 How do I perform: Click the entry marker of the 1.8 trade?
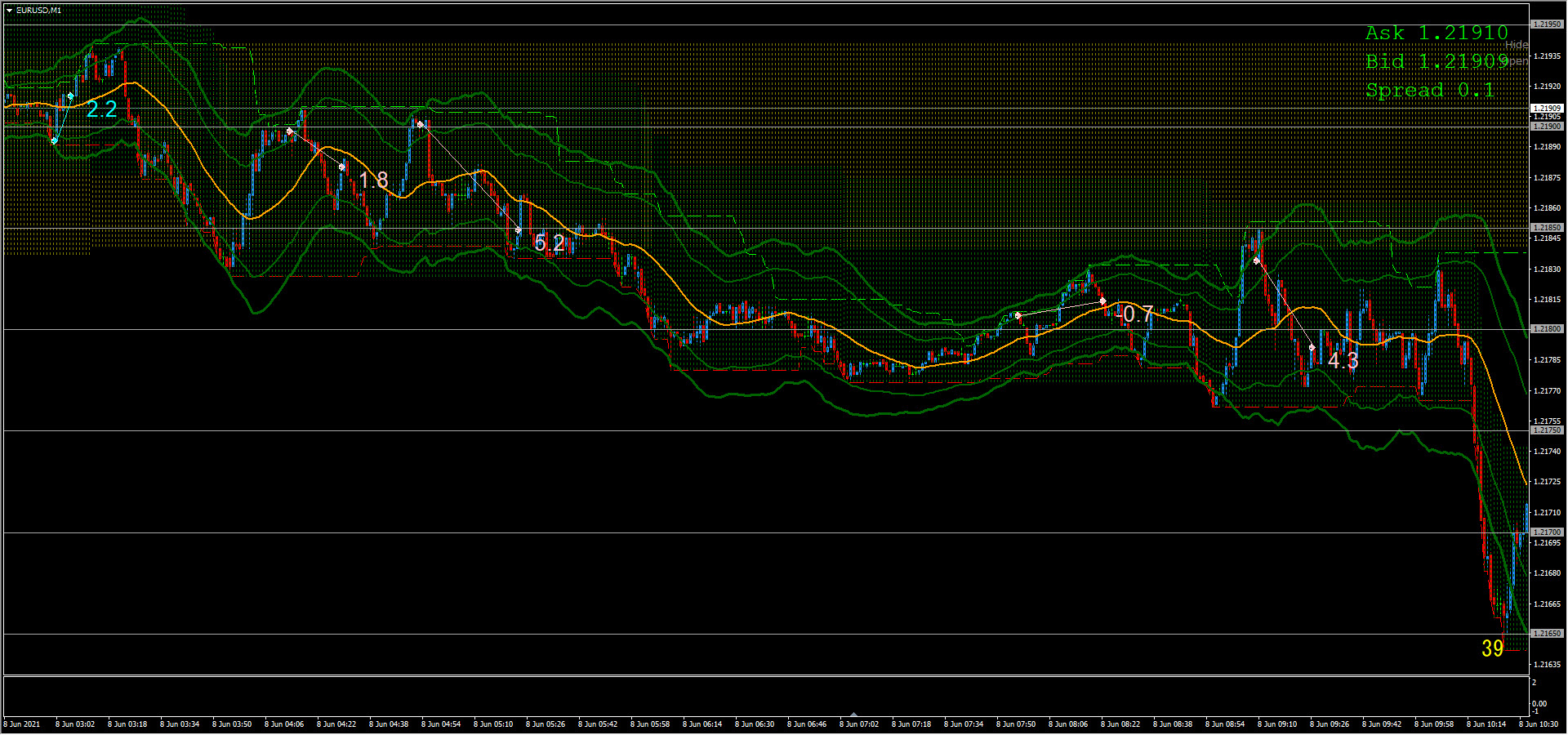pos(290,131)
